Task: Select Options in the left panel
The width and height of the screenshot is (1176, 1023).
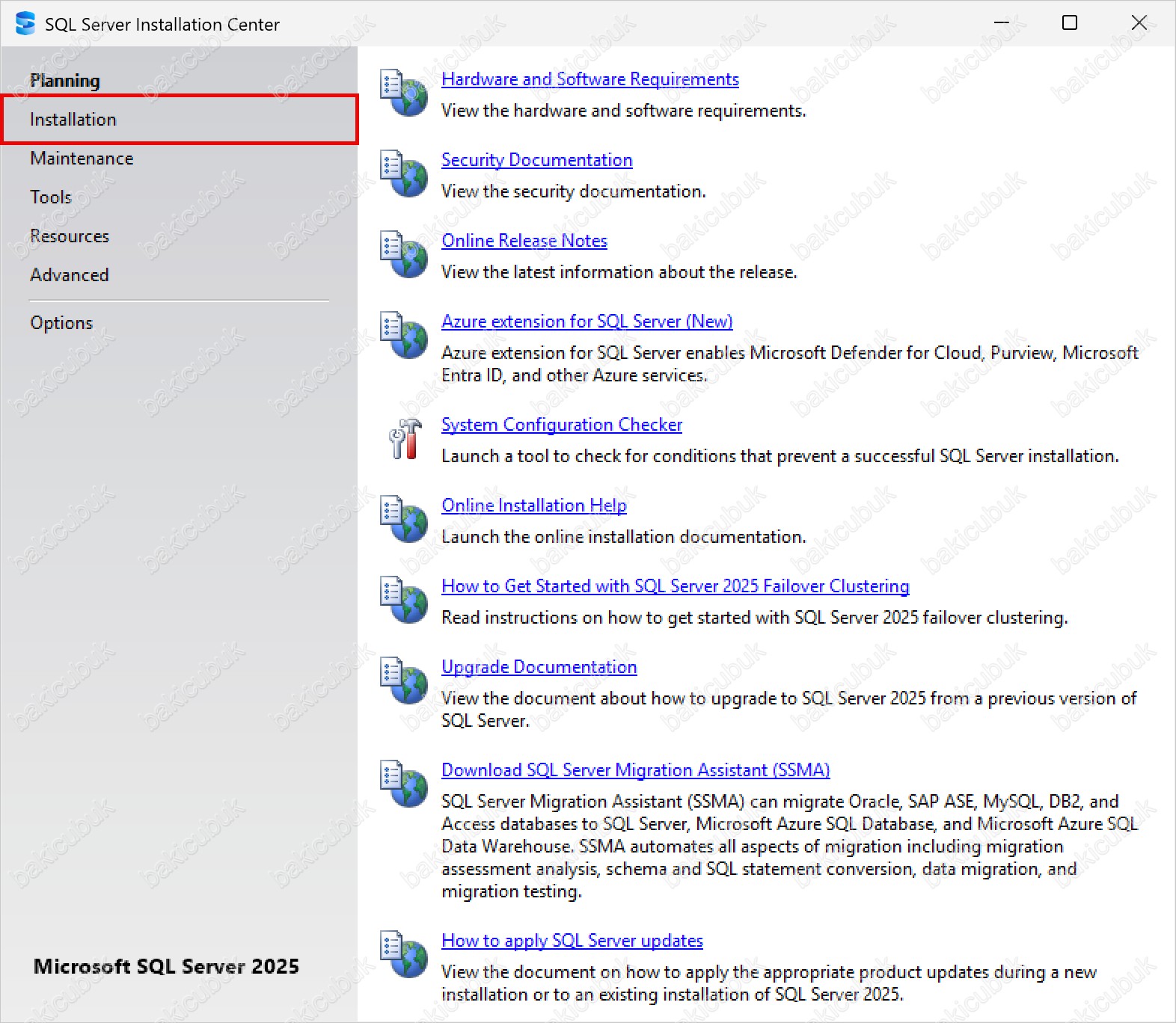Action: (x=61, y=323)
